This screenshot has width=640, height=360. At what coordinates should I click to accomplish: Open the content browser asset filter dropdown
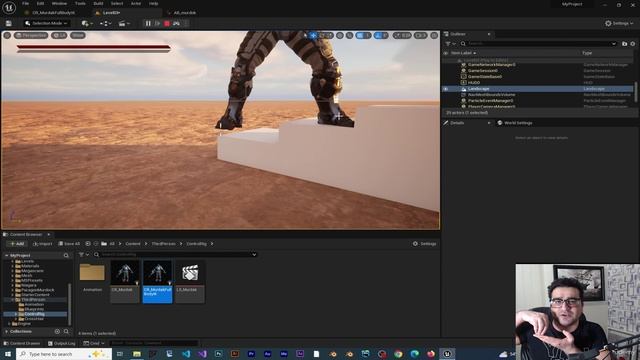84,254
